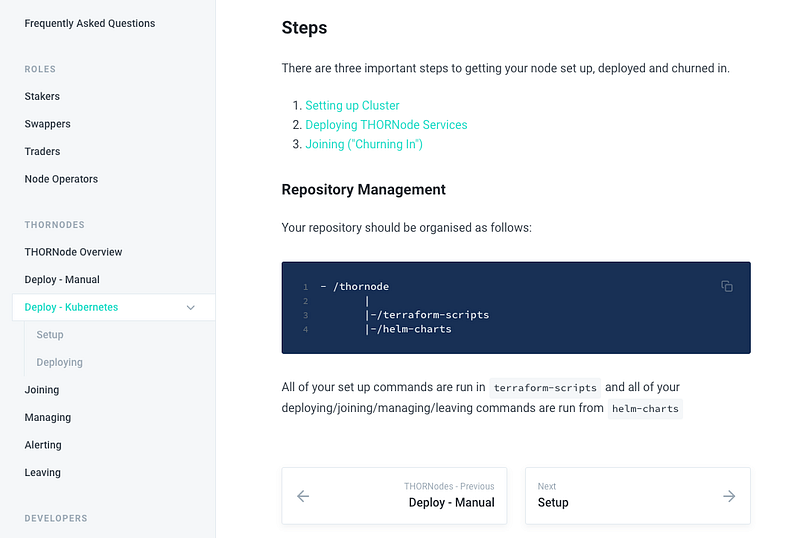Click the THORNODES section label
The width and height of the screenshot is (800, 538).
[55, 225]
